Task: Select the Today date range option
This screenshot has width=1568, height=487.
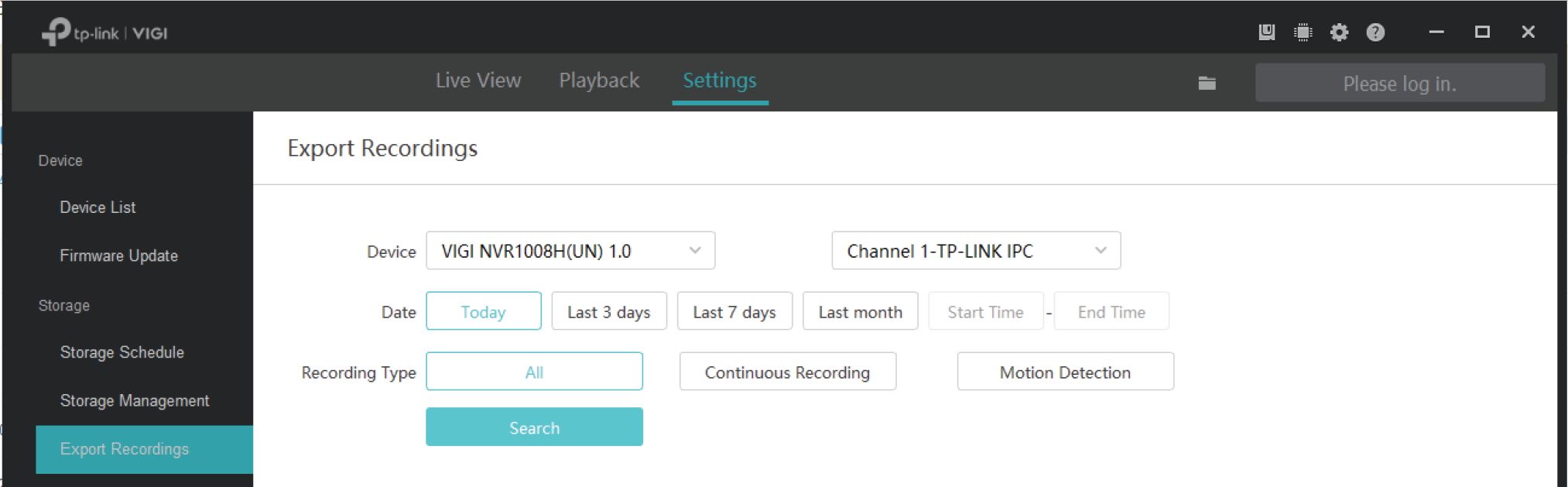Action: click(483, 312)
